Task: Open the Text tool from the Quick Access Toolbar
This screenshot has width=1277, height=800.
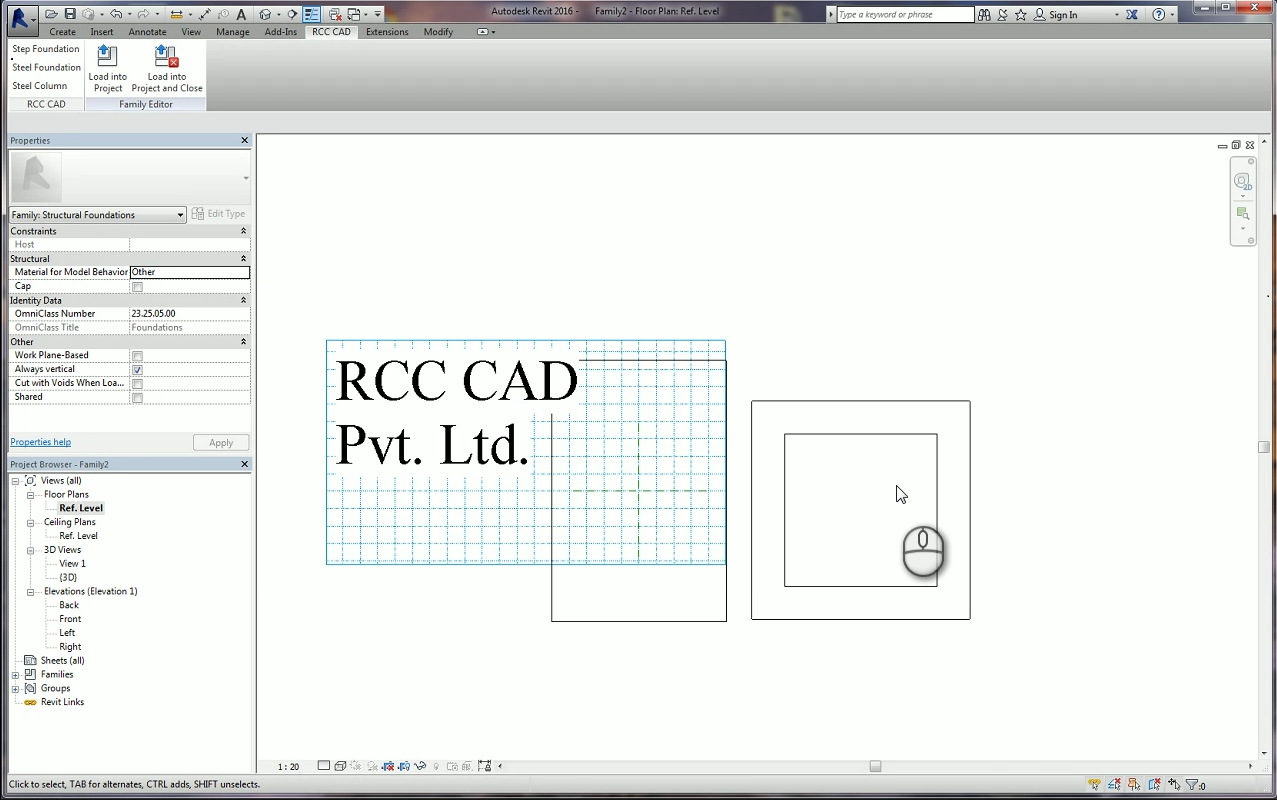Action: click(241, 14)
